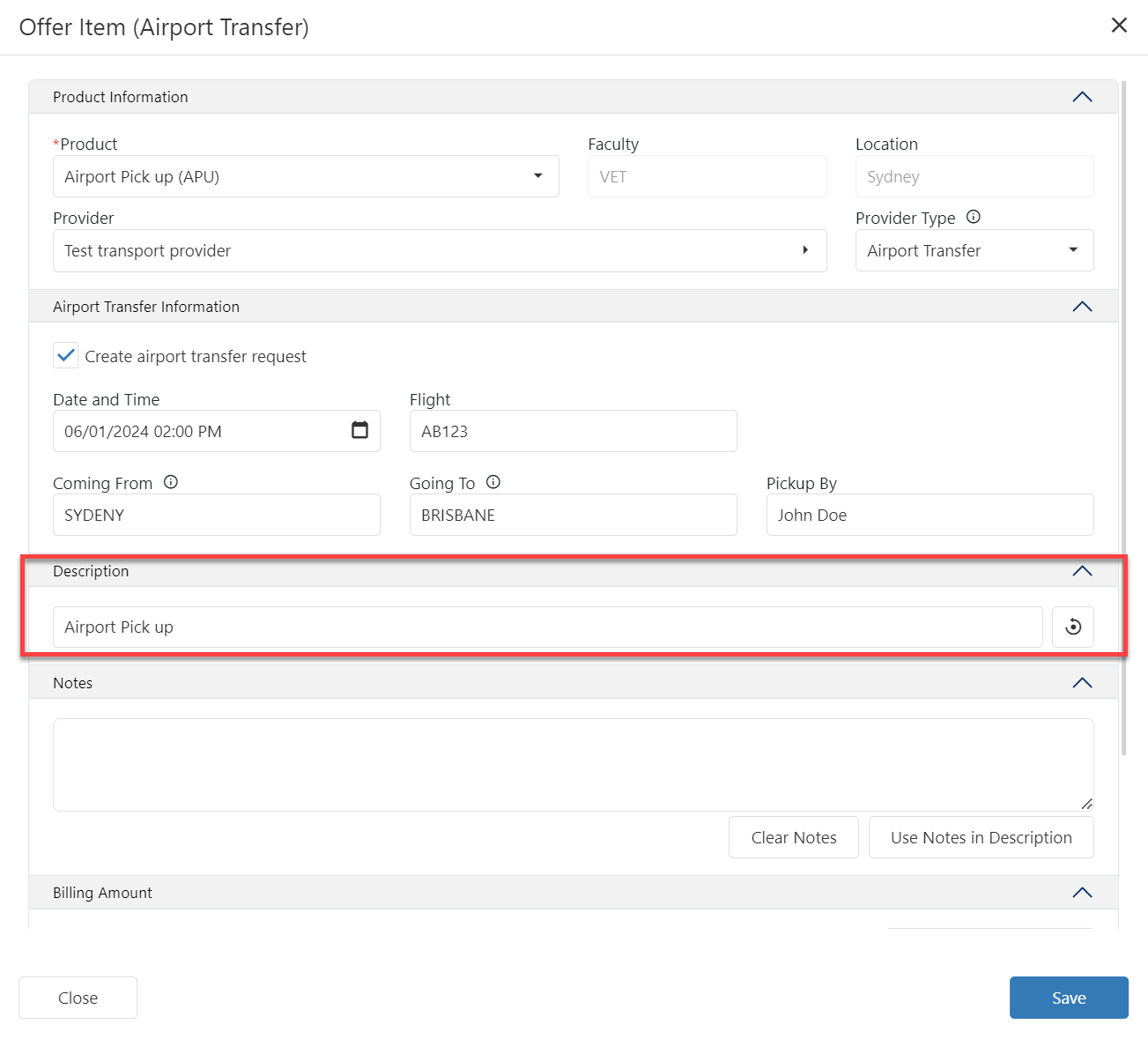1148x1039 pixels.
Task: Open the Provider Type dropdown
Action: [x=1072, y=250]
